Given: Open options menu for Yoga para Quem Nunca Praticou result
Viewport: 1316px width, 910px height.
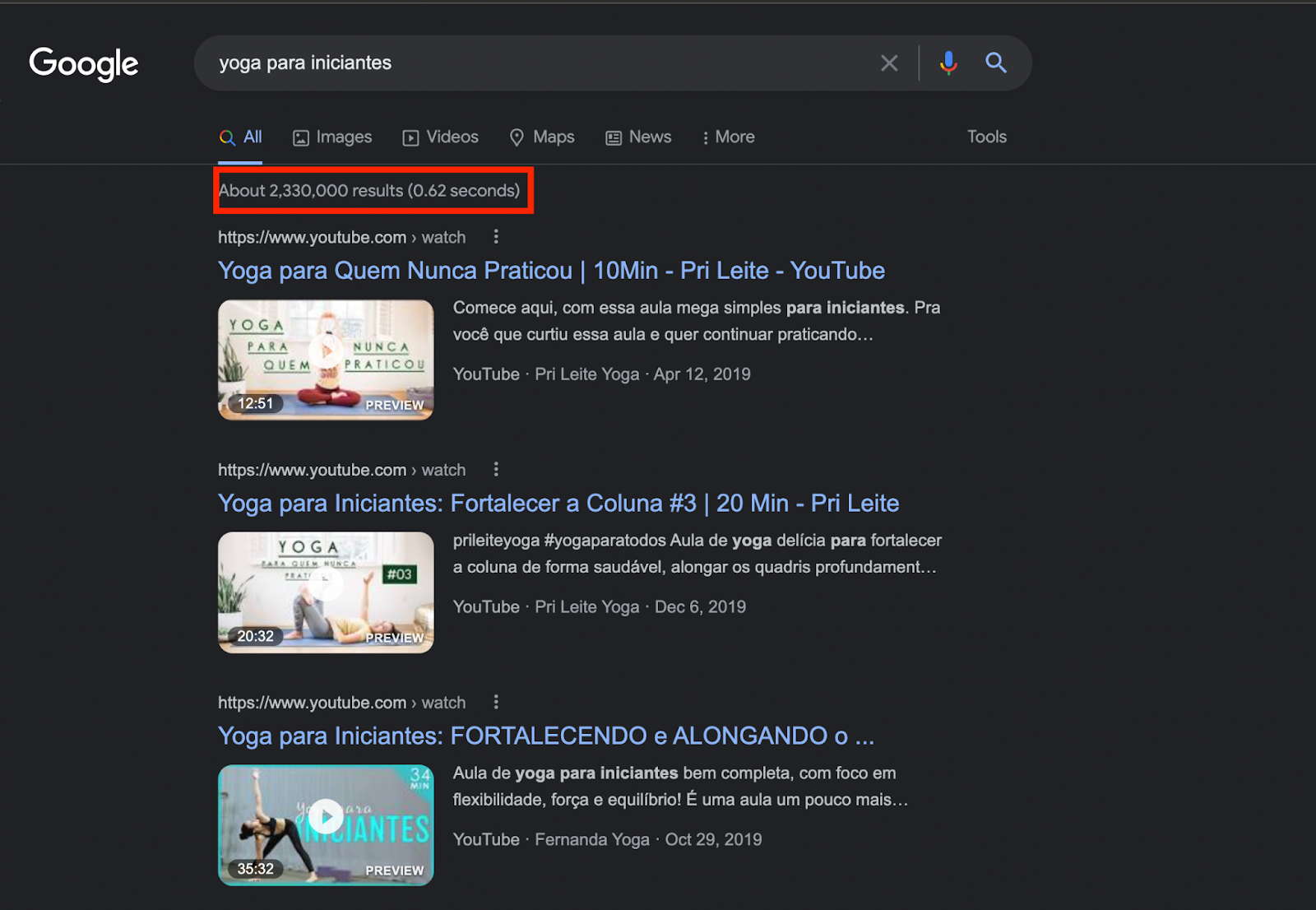Looking at the screenshot, I should coord(496,237).
